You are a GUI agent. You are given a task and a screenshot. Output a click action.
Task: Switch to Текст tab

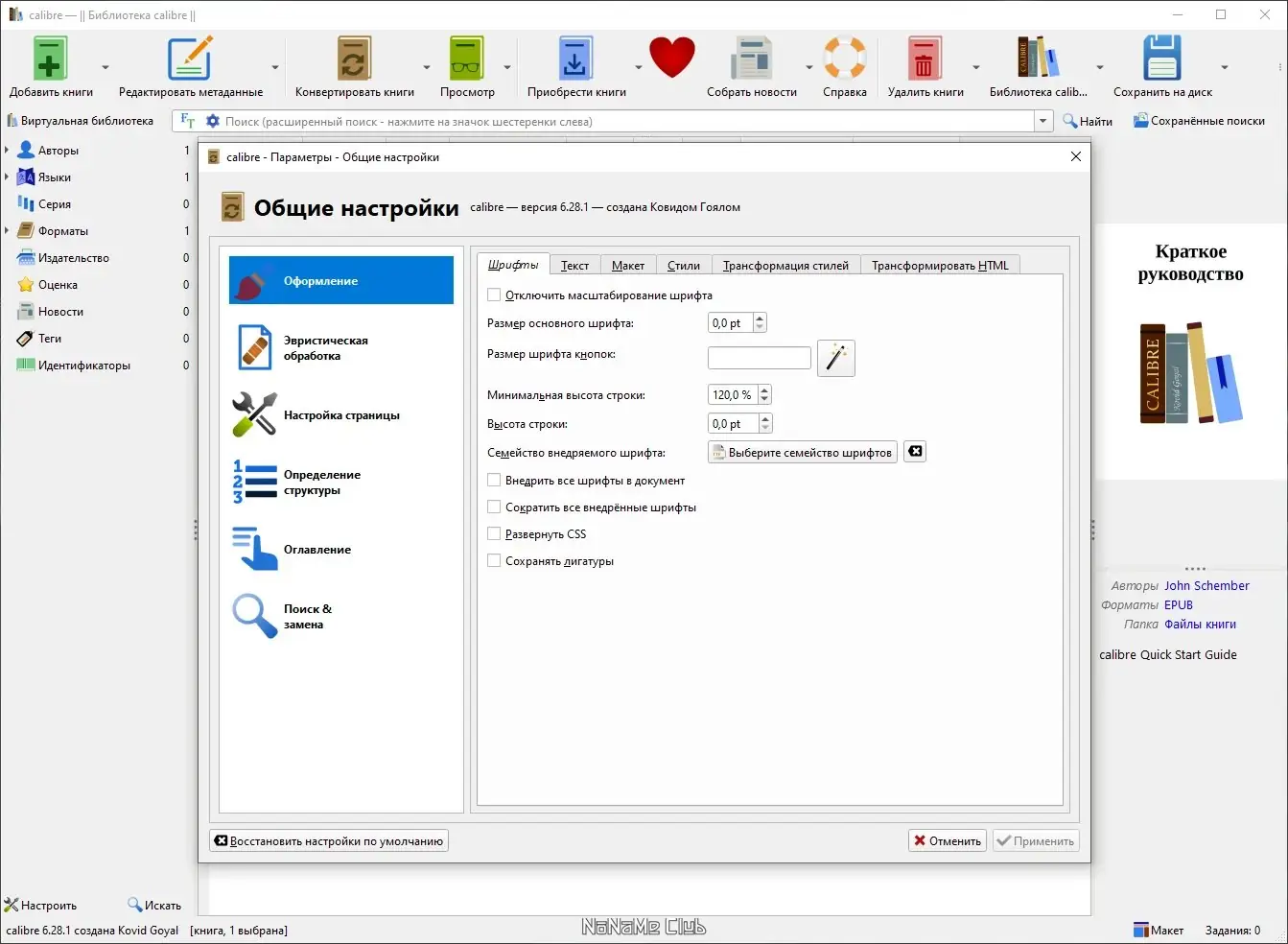(575, 266)
